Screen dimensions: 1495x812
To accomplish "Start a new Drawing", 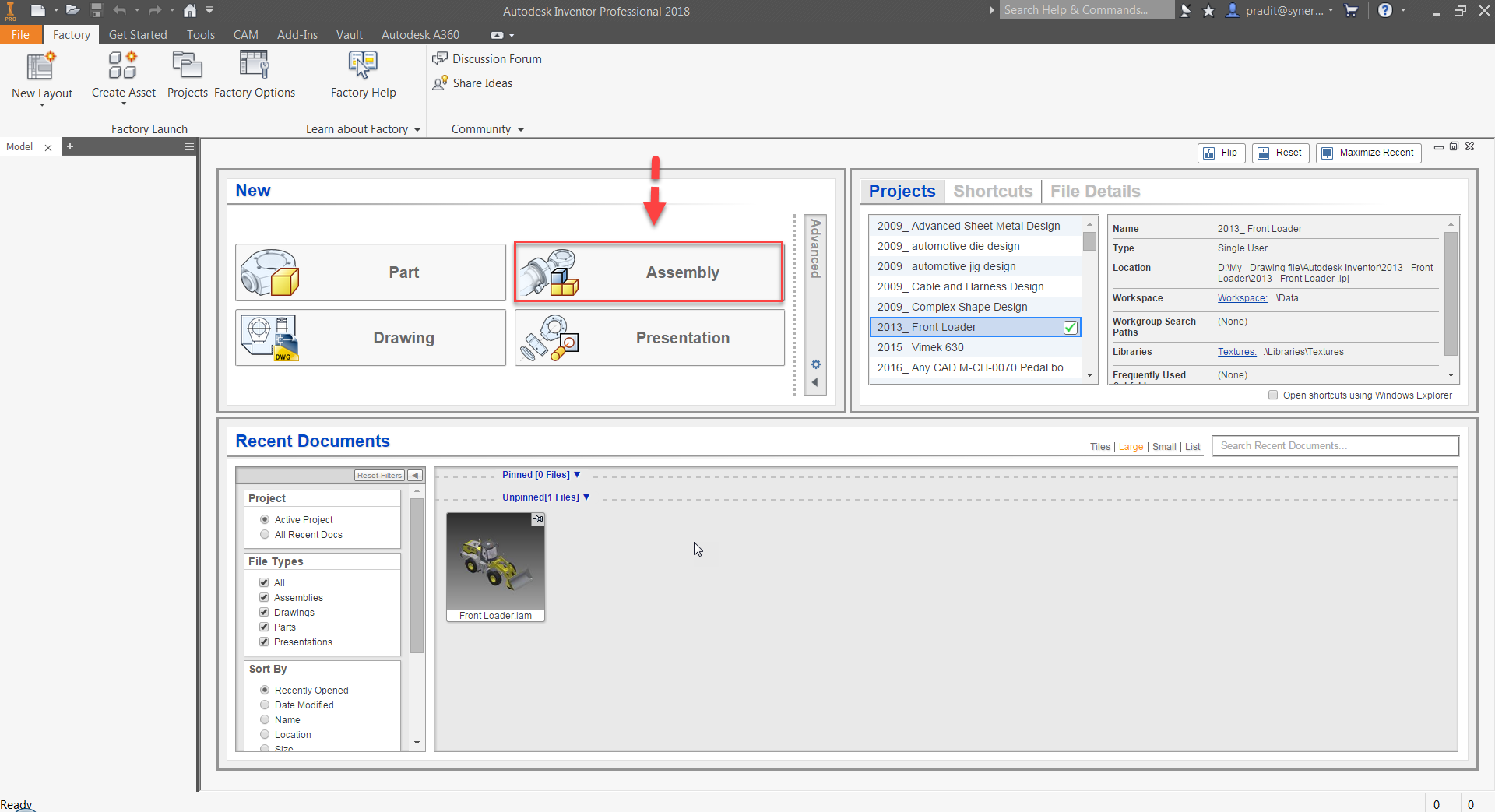I will point(371,337).
